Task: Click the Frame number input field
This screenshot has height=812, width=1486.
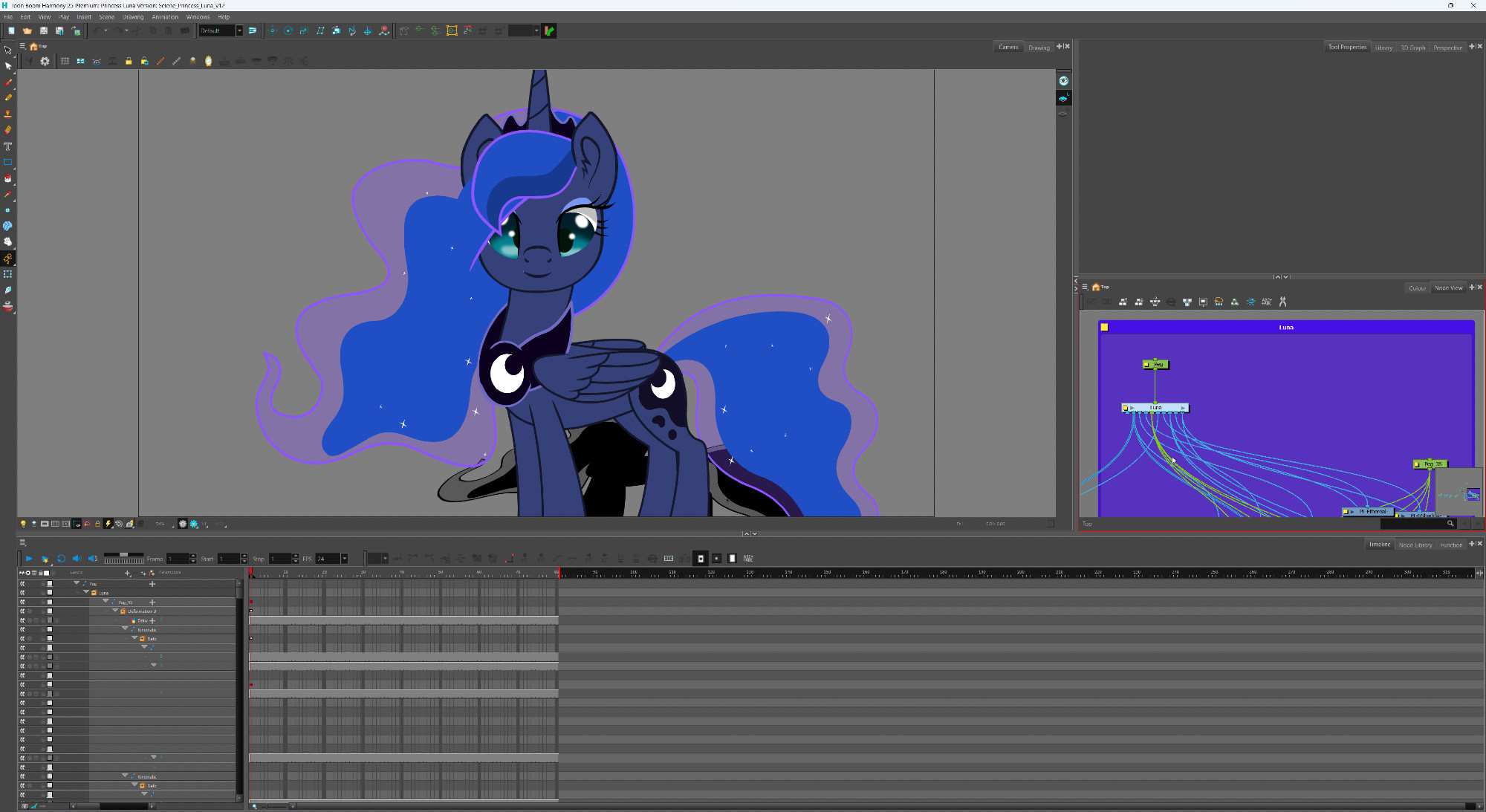Action: pos(178,559)
